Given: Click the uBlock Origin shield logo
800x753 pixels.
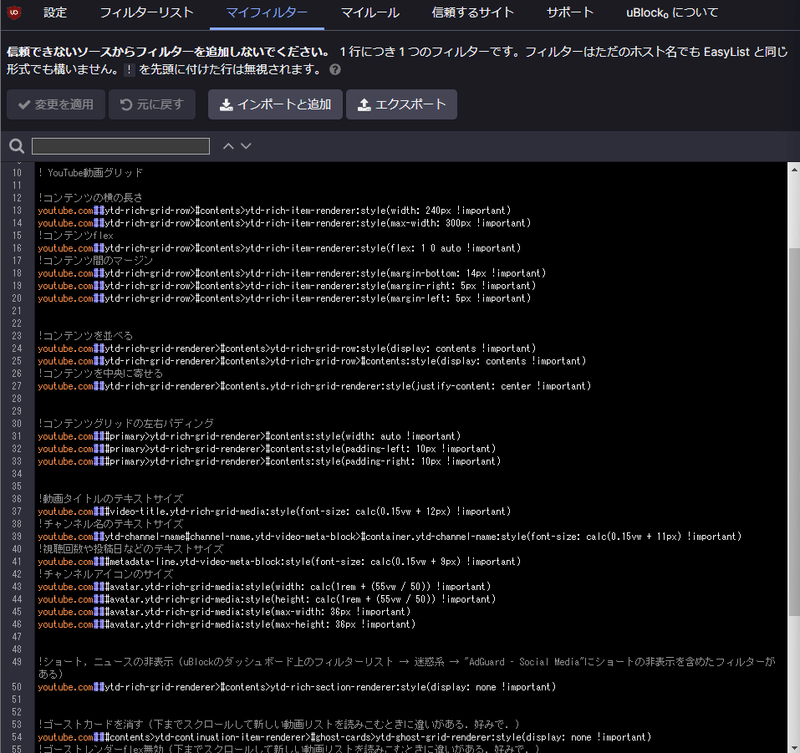Looking at the screenshot, I should (x=14, y=12).
